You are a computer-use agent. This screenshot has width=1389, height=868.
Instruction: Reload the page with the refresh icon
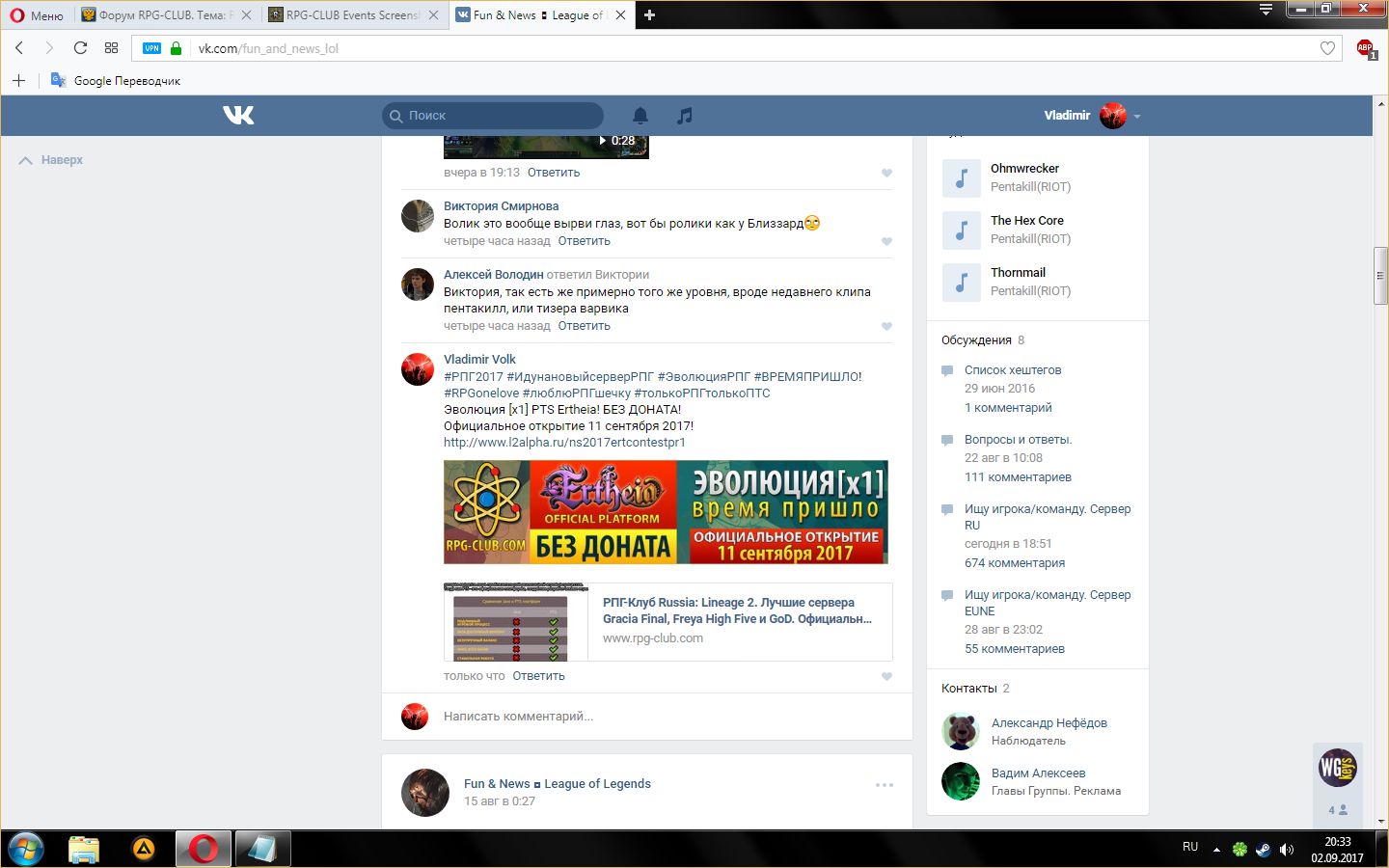point(80,48)
